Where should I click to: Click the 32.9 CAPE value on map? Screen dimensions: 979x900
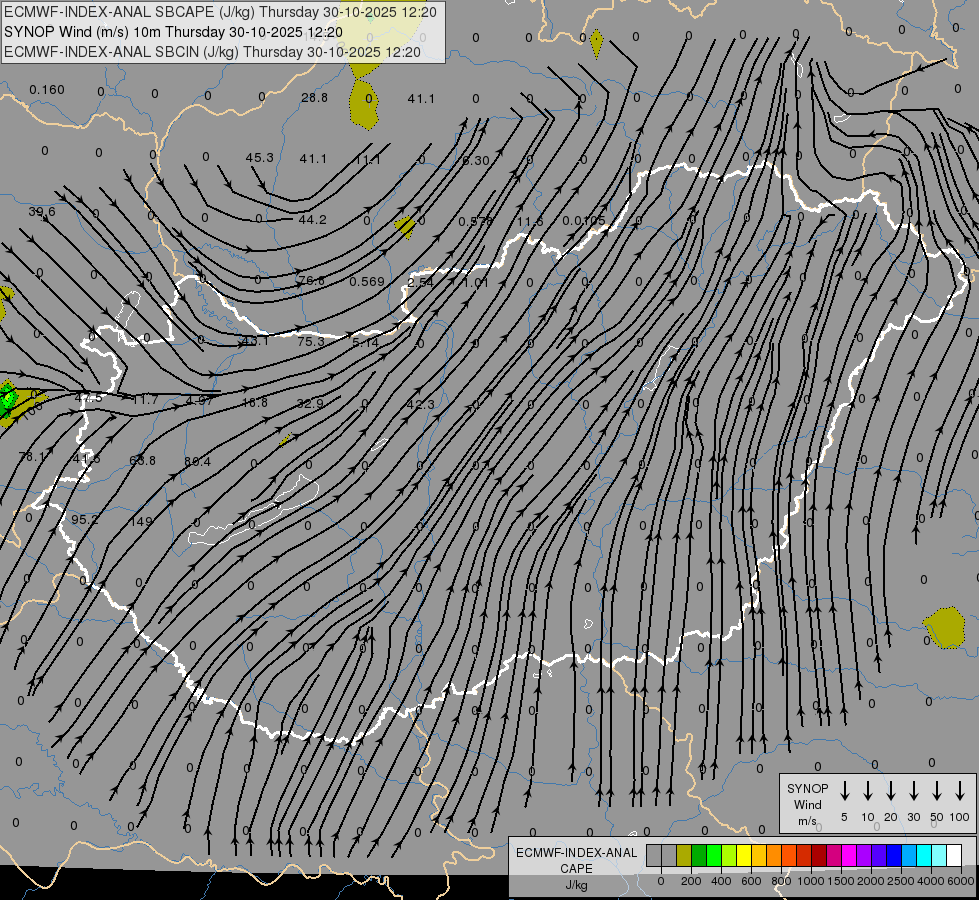(310, 403)
